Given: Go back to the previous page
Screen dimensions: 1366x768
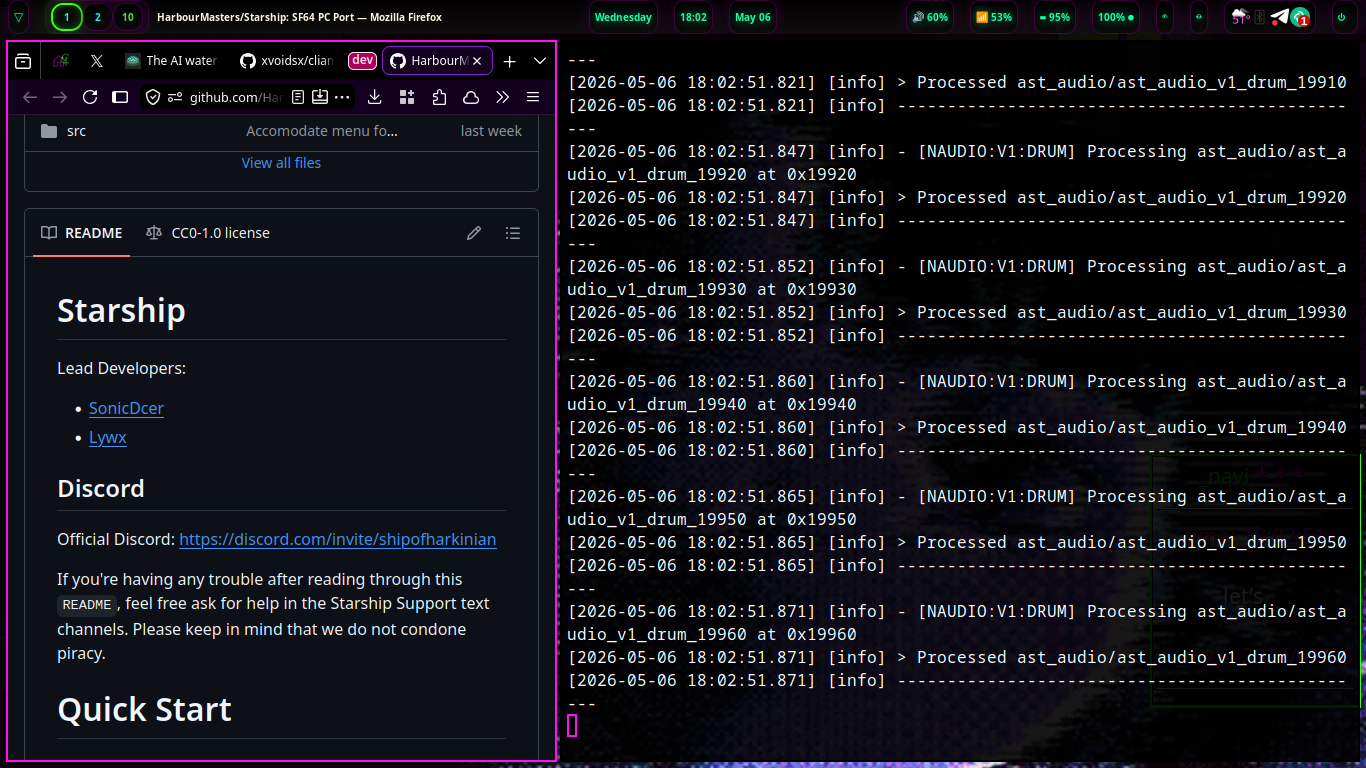Looking at the screenshot, I should 30,97.
